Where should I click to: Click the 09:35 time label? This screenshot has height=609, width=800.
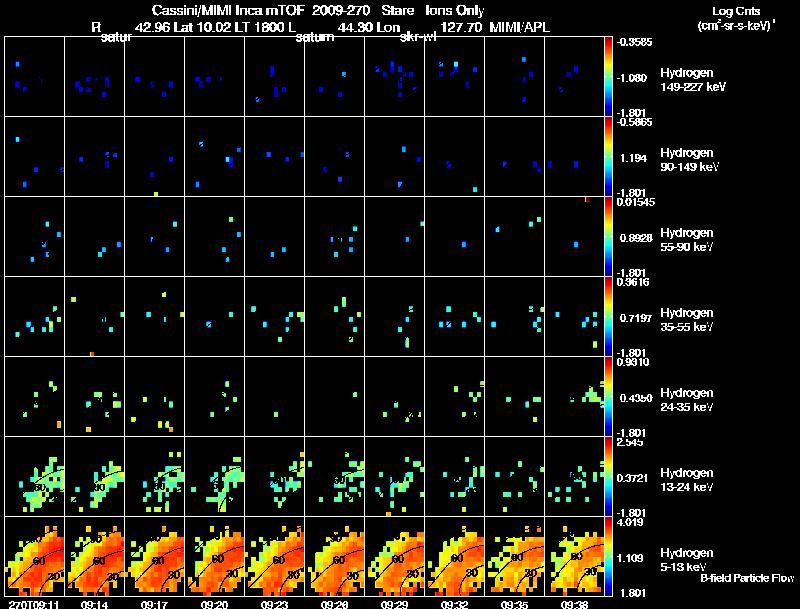tap(514, 604)
